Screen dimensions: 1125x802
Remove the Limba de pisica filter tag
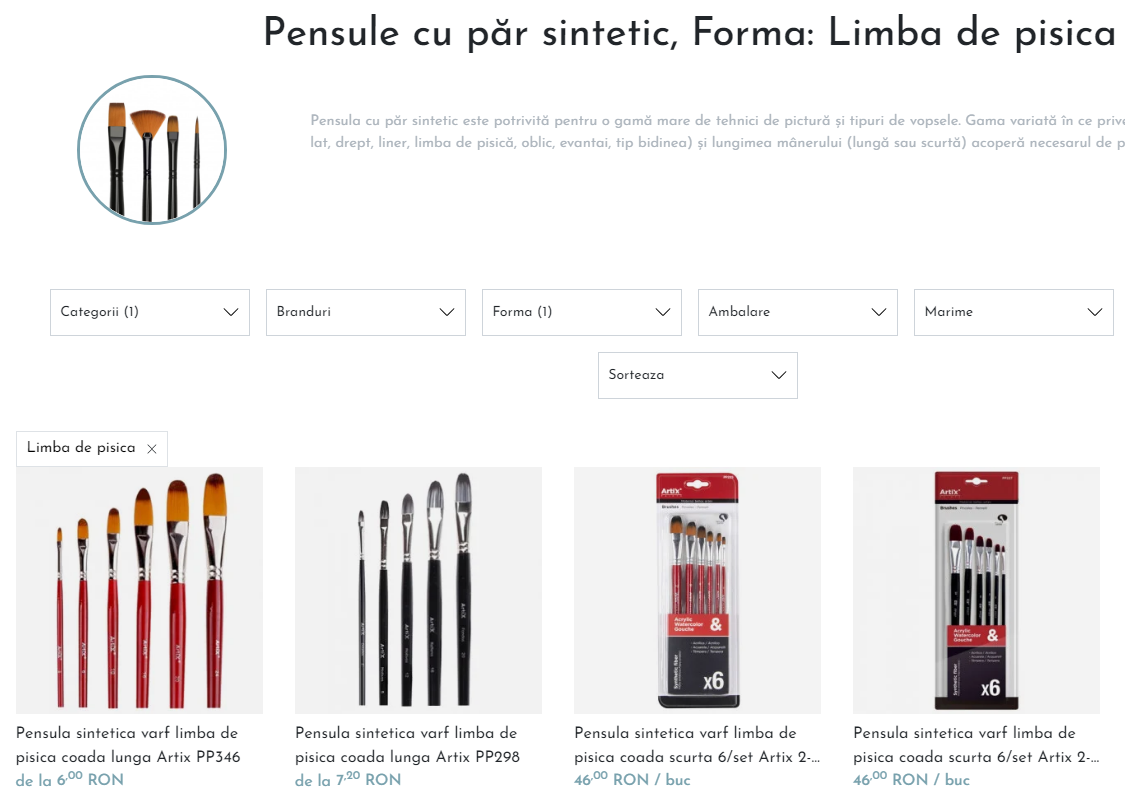(x=151, y=449)
